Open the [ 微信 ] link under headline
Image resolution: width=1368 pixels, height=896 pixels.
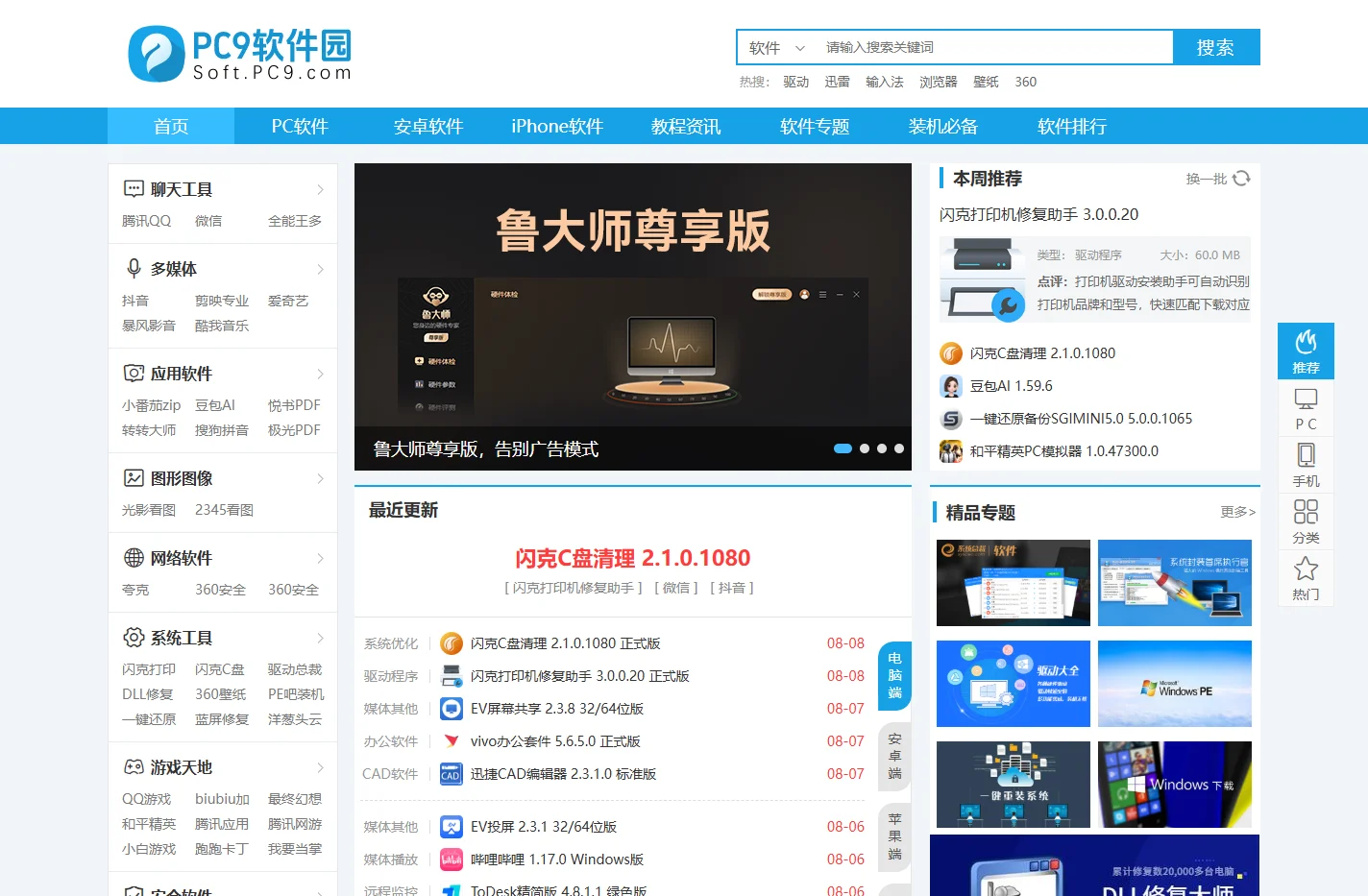tap(676, 588)
